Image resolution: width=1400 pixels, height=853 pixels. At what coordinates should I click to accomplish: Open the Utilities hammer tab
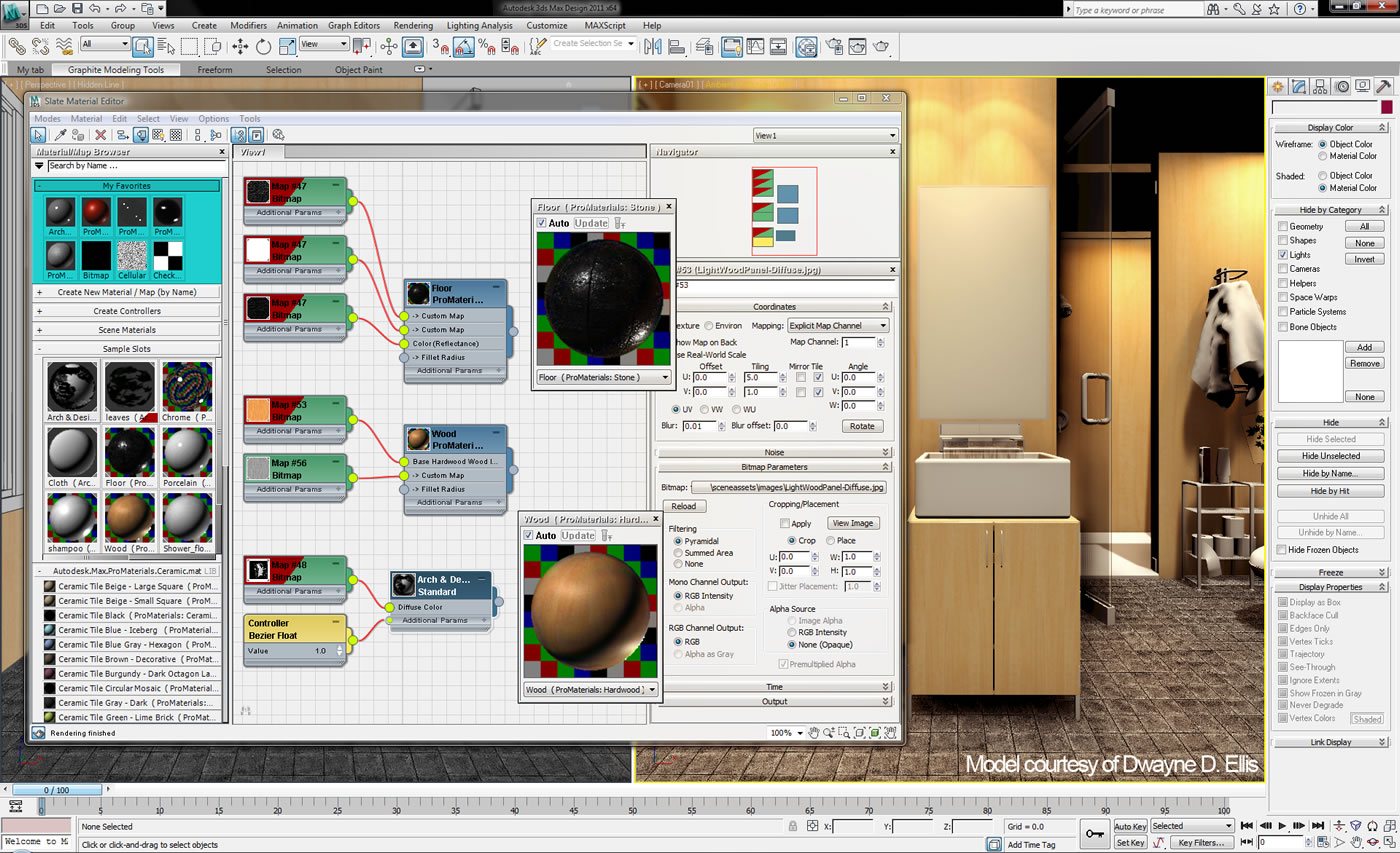(1384, 86)
